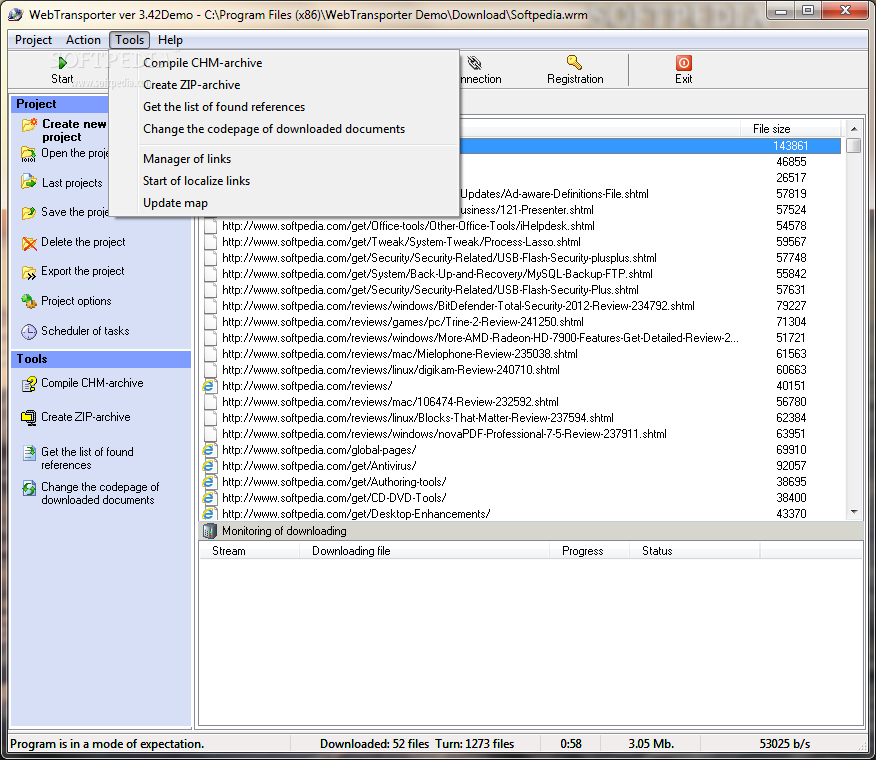Click the Scheduler of tasks clock icon
The image size is (876, 760).
point(29,332)
